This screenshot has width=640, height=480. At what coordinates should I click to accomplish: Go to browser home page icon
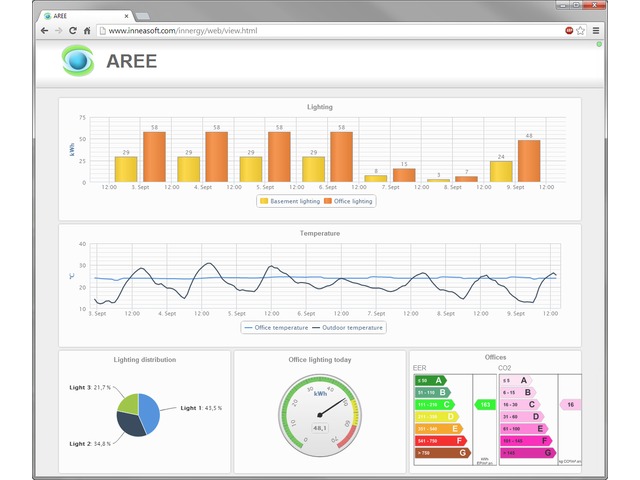pos(88,31)
